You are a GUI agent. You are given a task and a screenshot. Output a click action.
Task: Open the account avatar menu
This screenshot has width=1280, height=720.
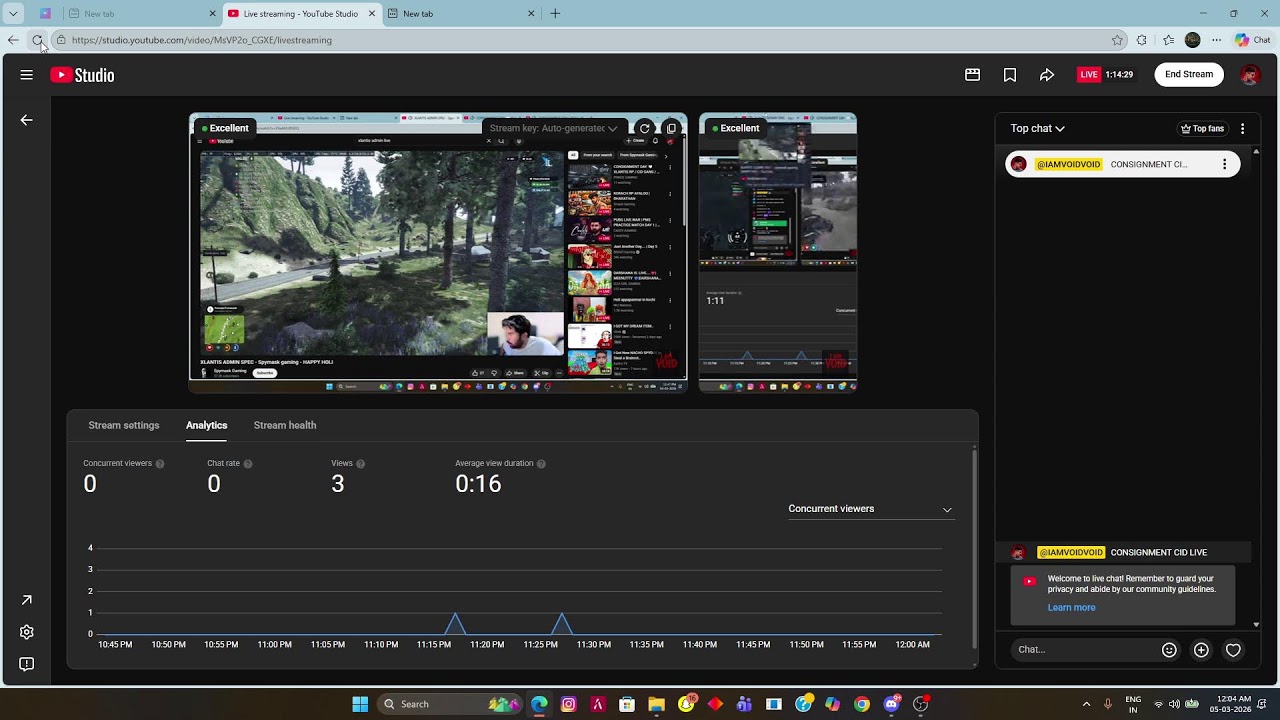(1249, 75)
